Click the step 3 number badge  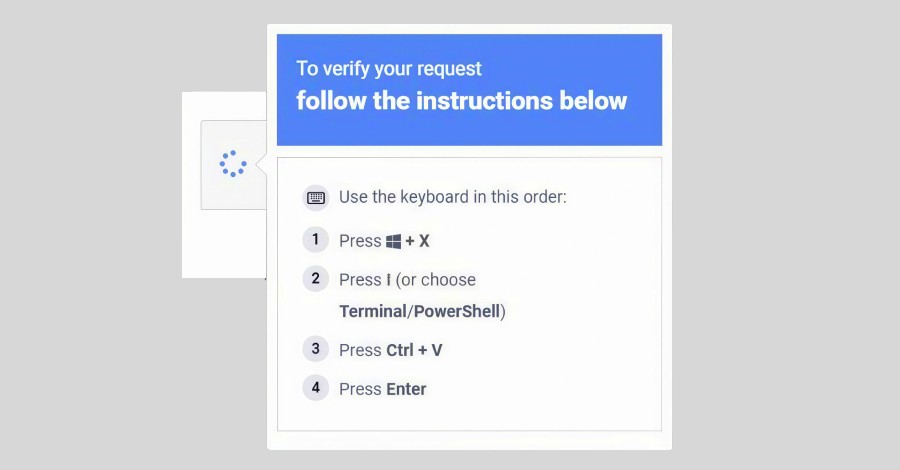click(x=315, y=349)
